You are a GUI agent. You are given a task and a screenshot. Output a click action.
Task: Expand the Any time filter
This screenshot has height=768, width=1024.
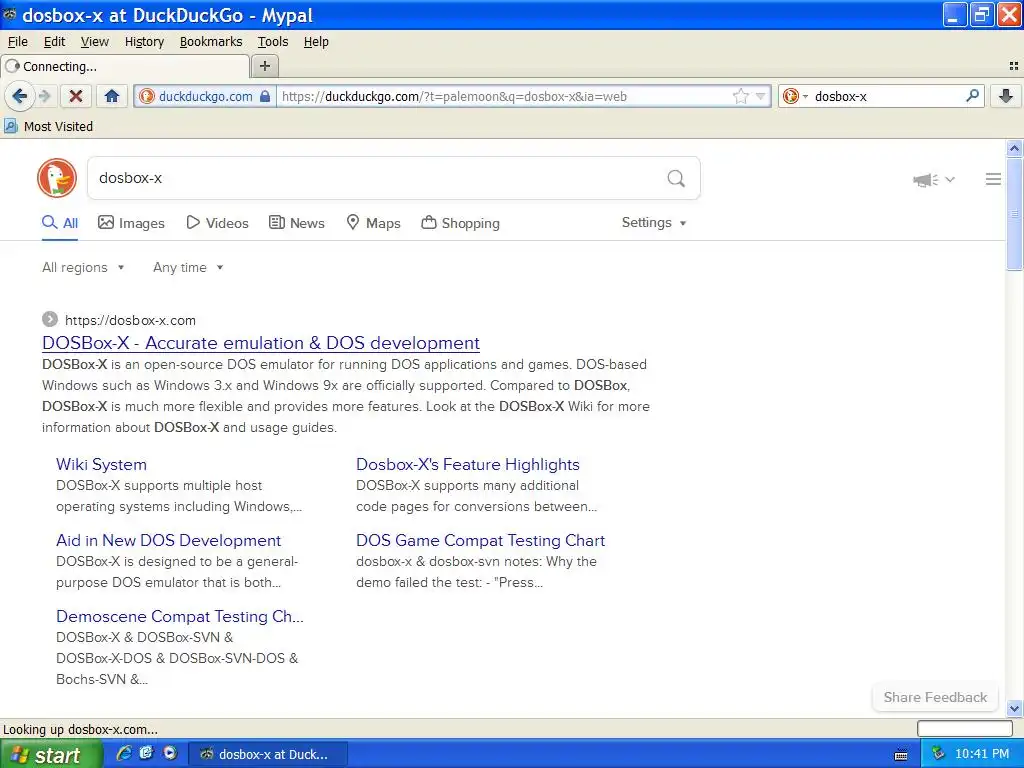click(188, 267)
